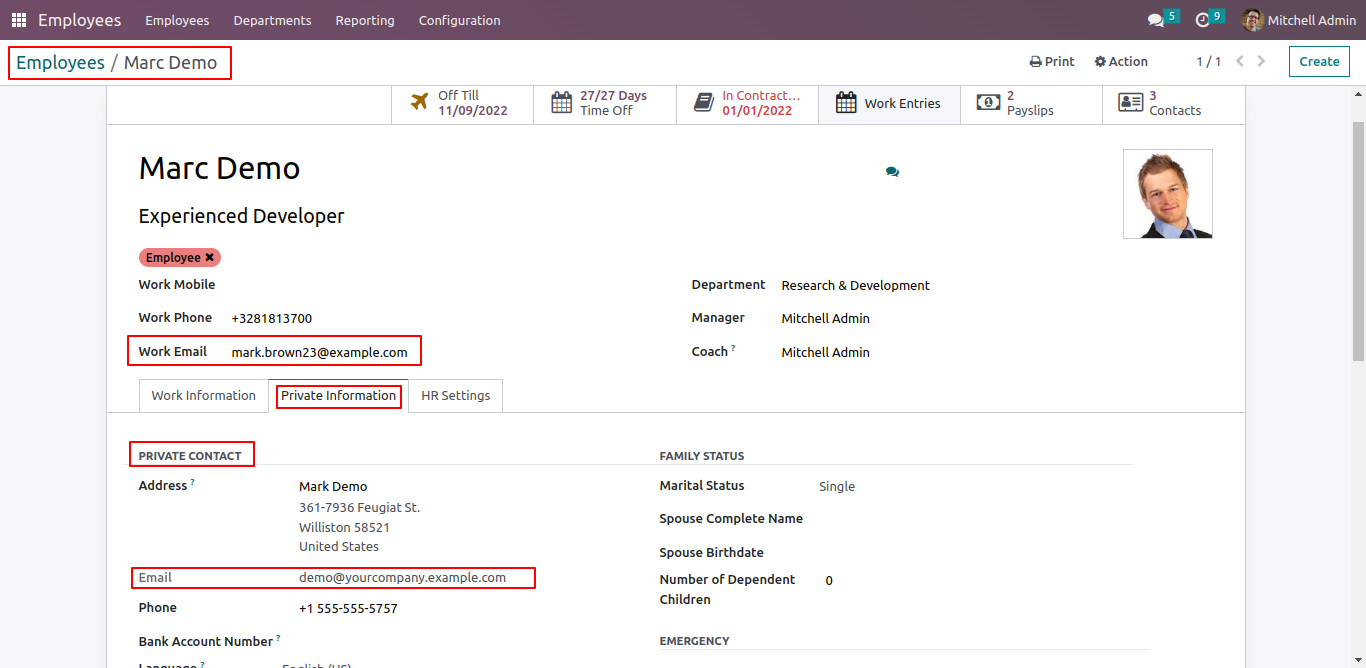
Task: Click the Create button
Action: pyautogui.click(x=1319, y=62)
